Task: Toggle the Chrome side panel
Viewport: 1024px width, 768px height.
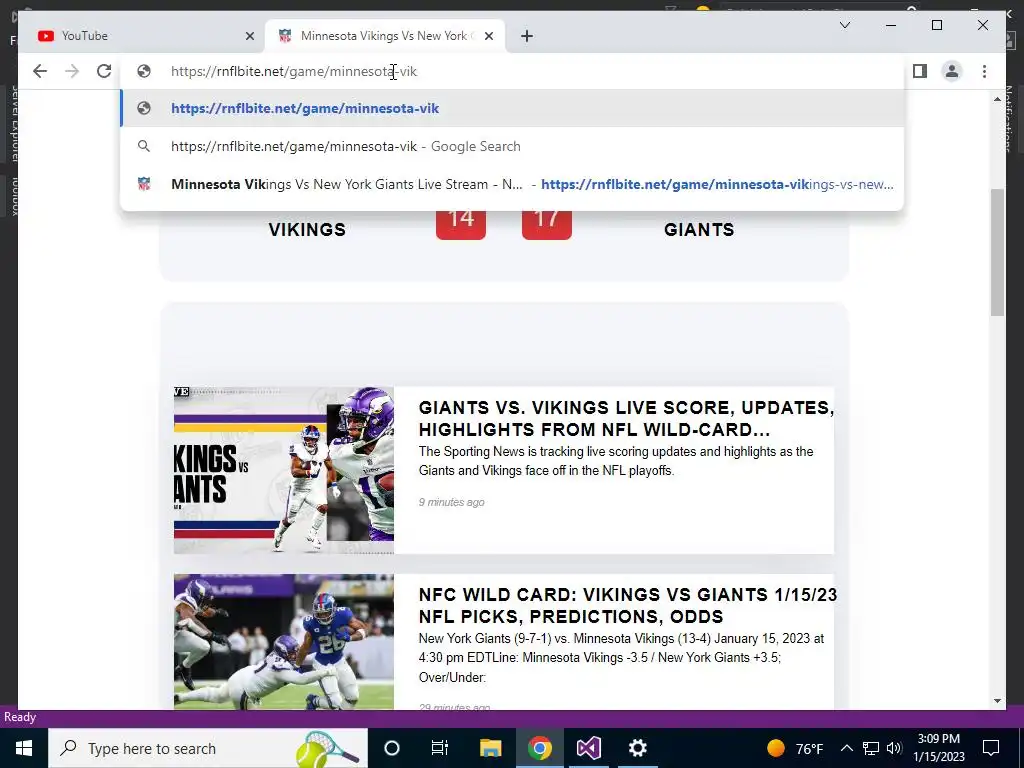Action: [x=920, y=71]
